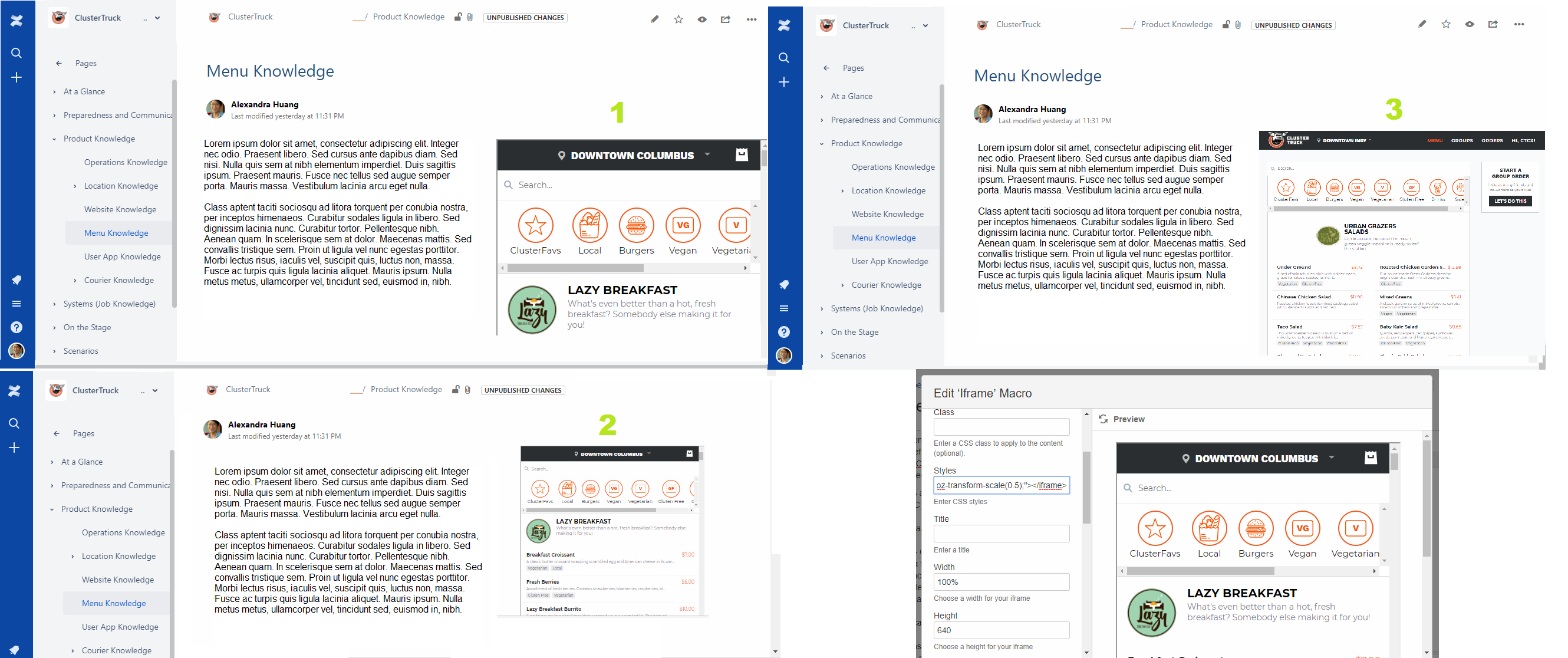Select the Drinks category icon
1568x658 pixels.
[1438, 187]
